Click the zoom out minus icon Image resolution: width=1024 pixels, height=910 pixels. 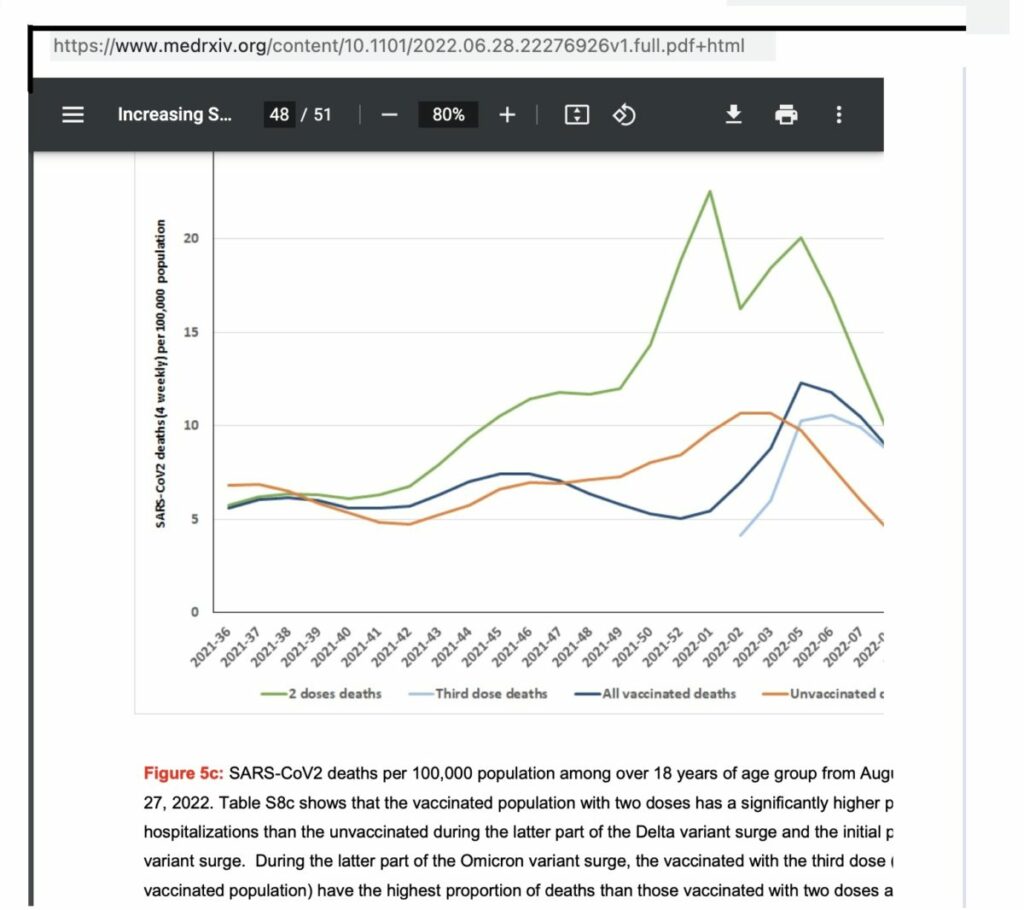click(x=389, y=115)
